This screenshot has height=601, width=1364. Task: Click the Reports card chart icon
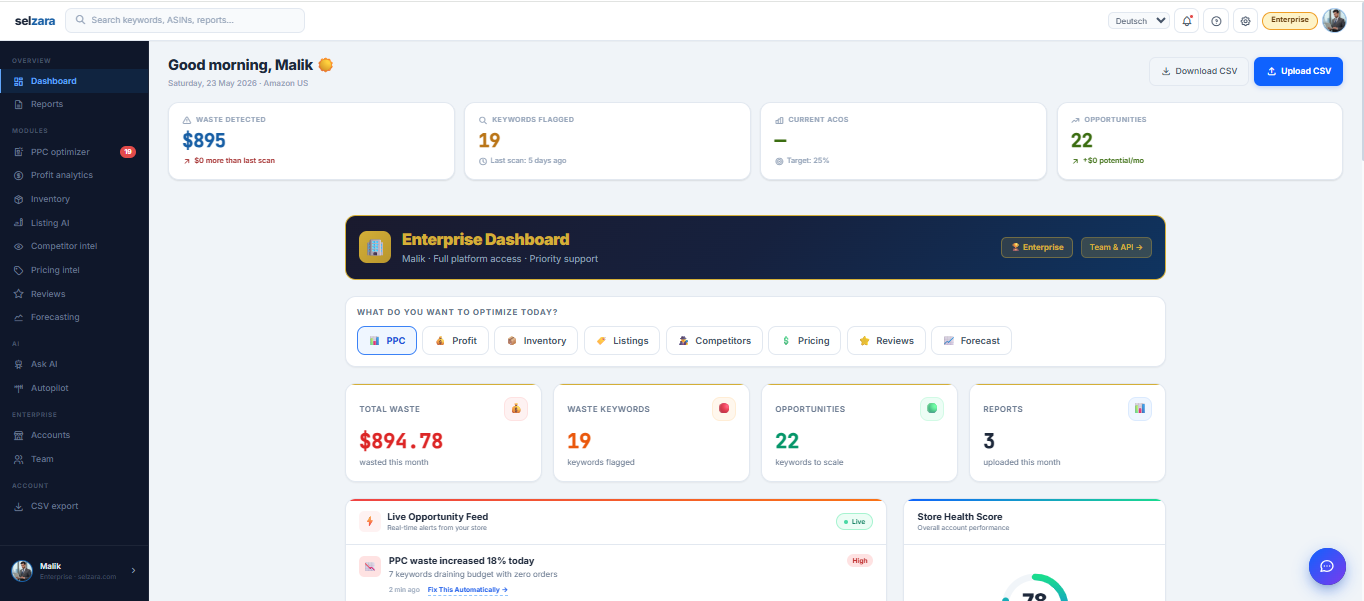1140,408
